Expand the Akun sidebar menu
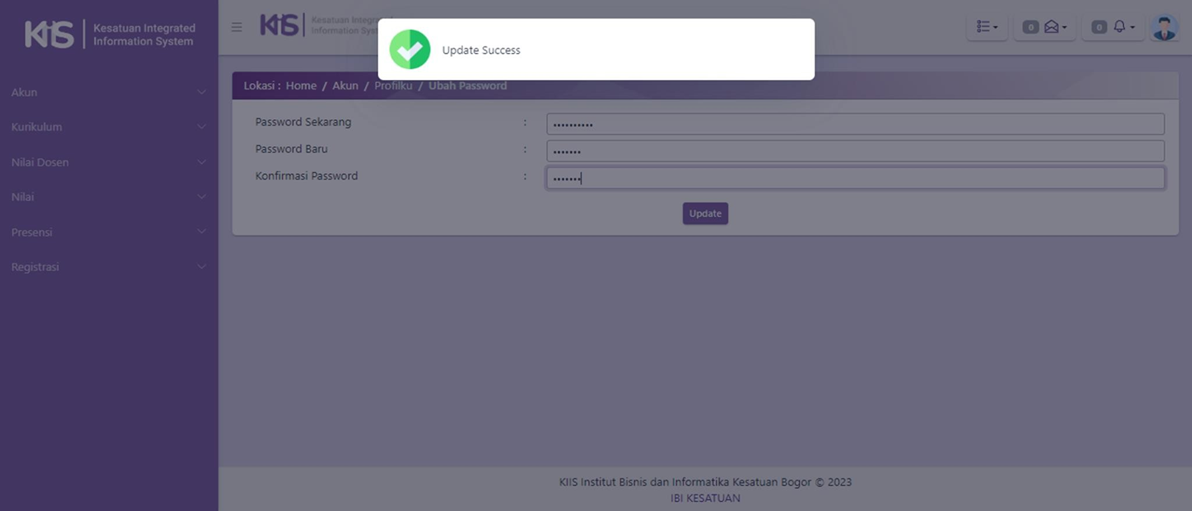The height and width of the screenshot is (511, 1192). (108, 92)
